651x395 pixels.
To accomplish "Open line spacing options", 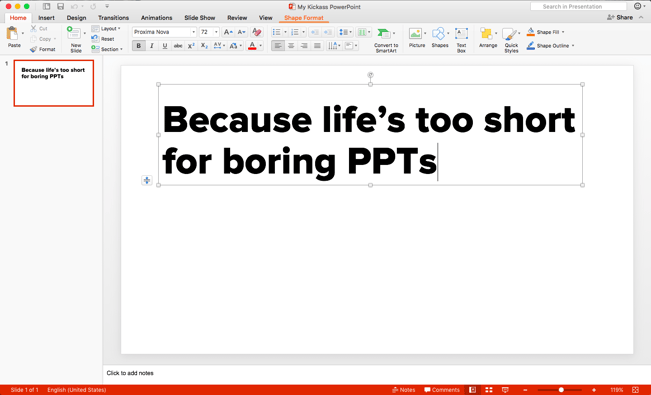I will coord(345,32).
